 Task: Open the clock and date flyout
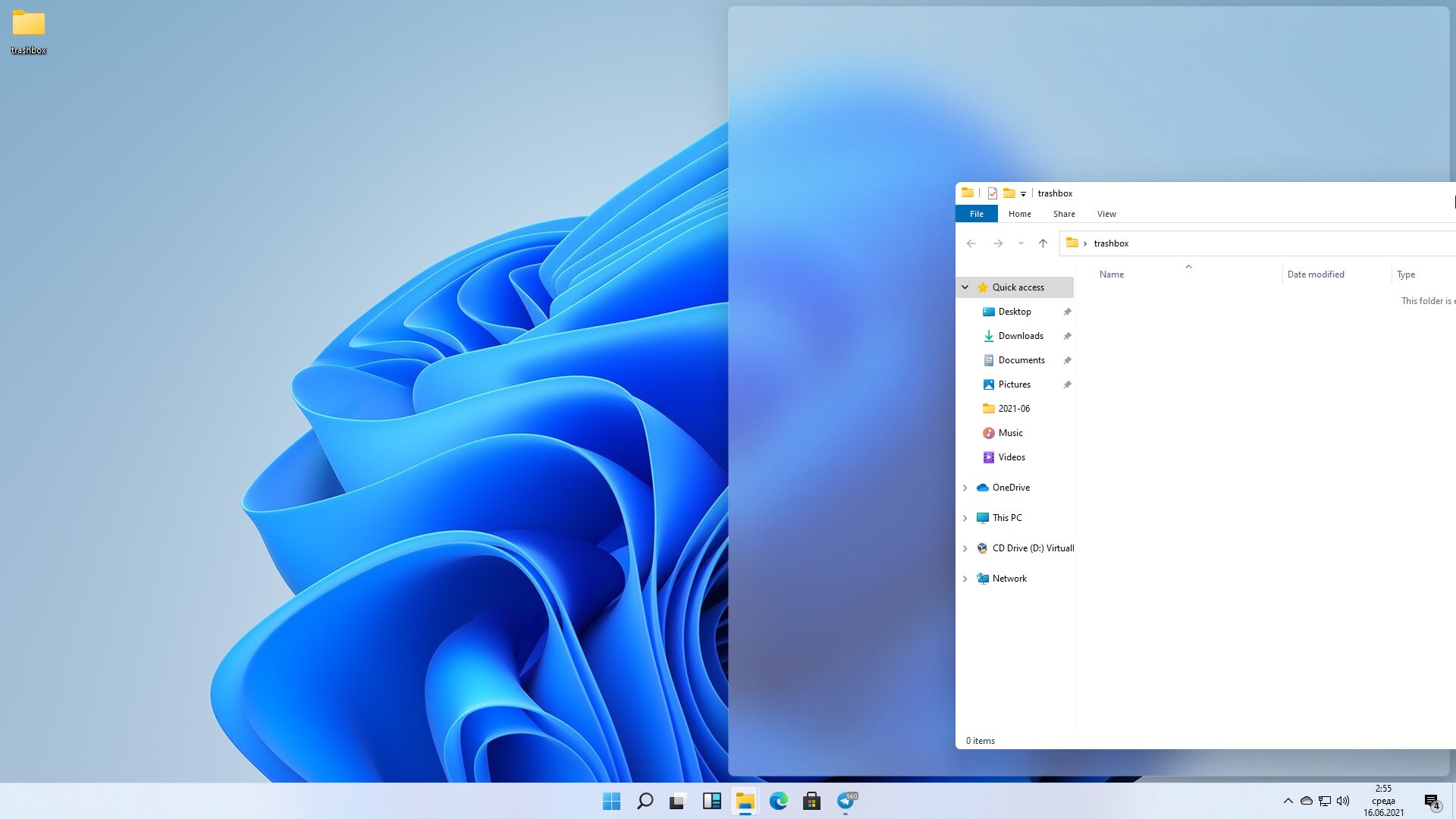point(1383,801)
